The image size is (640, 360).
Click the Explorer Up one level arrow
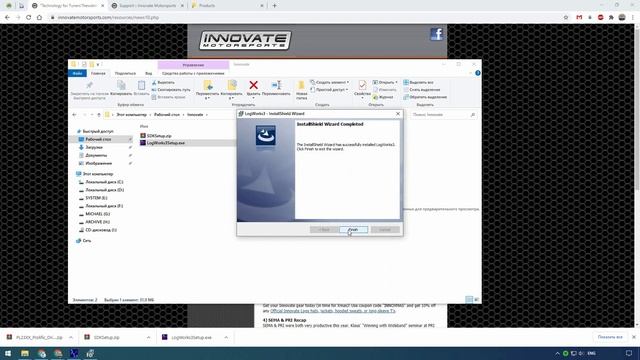pos(99,115)
